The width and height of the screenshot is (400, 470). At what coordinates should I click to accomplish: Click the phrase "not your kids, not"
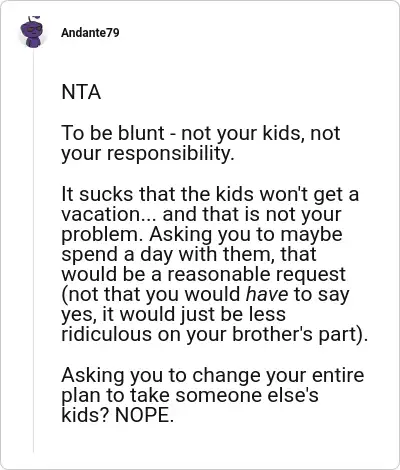coord(261,133)
